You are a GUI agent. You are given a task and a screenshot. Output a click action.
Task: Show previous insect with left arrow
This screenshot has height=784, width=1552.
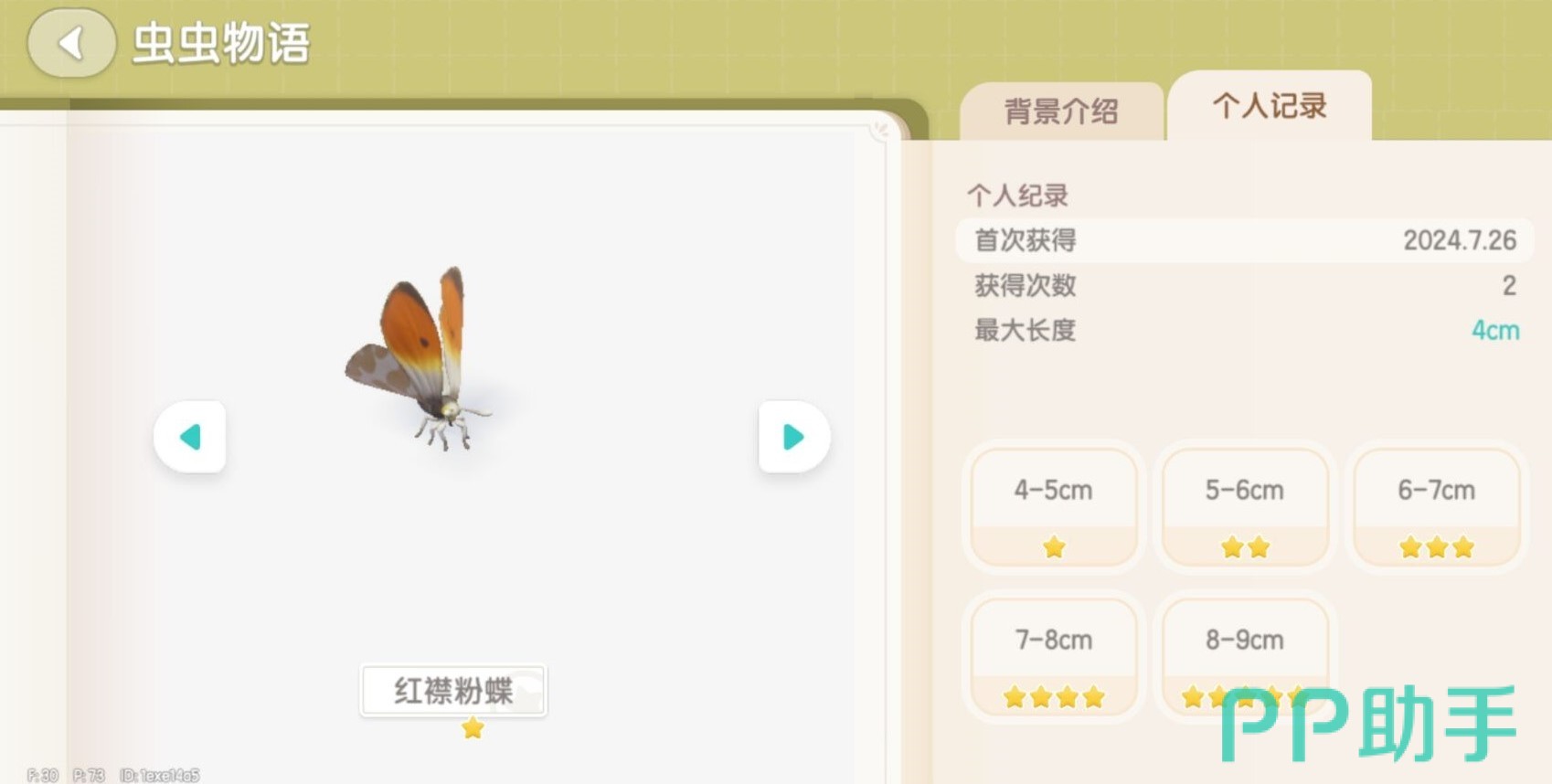tap(190, 437)
